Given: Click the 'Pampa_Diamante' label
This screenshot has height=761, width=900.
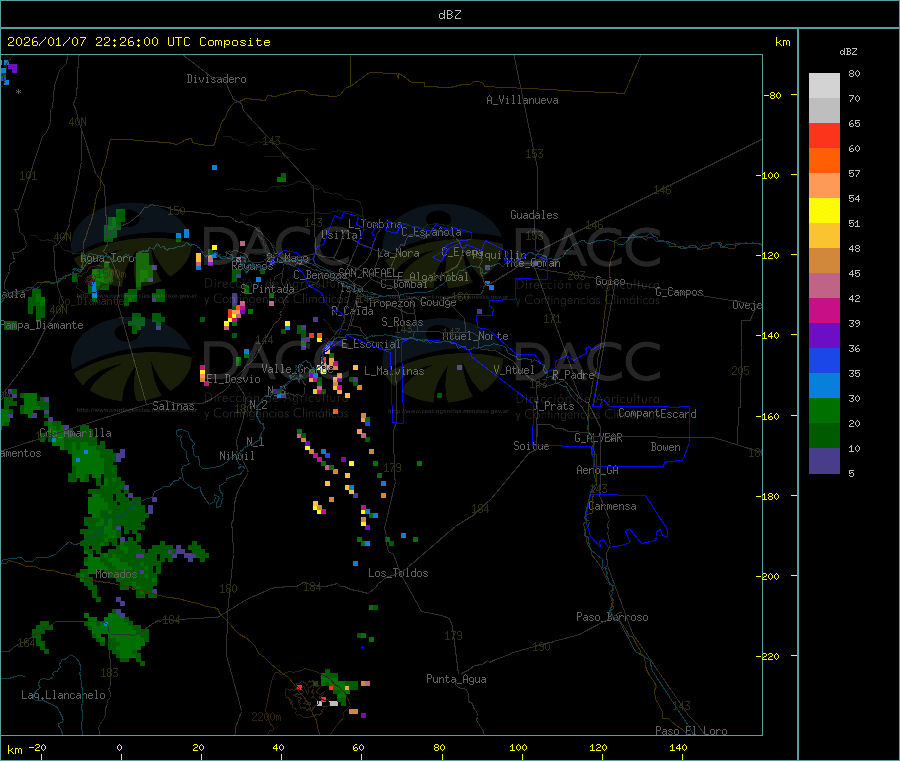Looking at the screenshot, I should coord(42,325).
